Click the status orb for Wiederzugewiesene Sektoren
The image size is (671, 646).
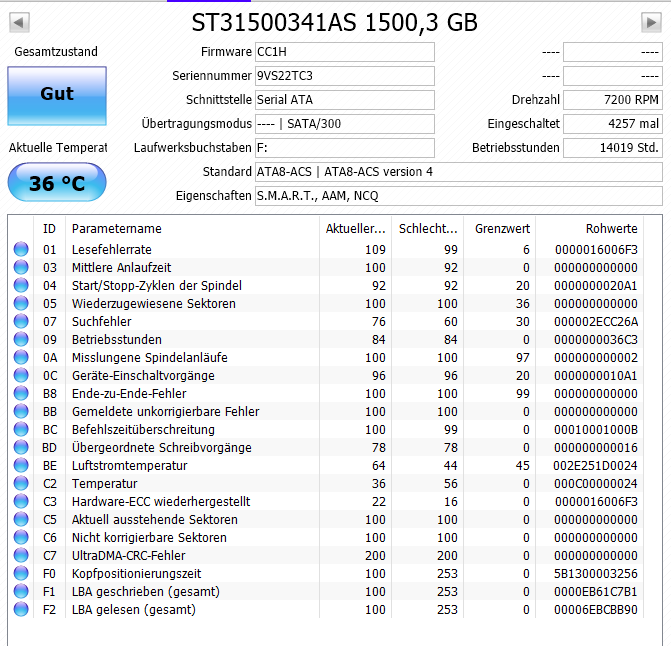click(x=21, y=303)
